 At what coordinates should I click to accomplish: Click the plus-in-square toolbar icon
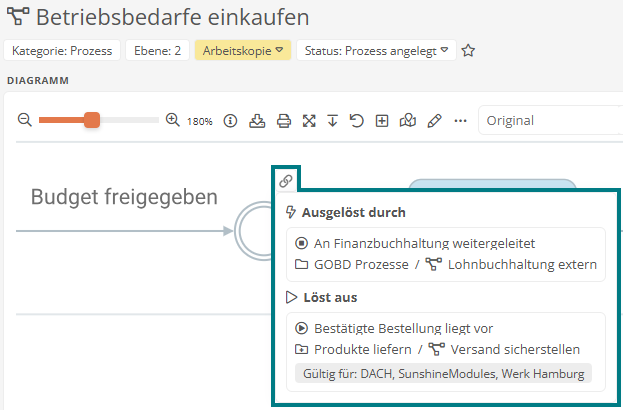(382, 120)
